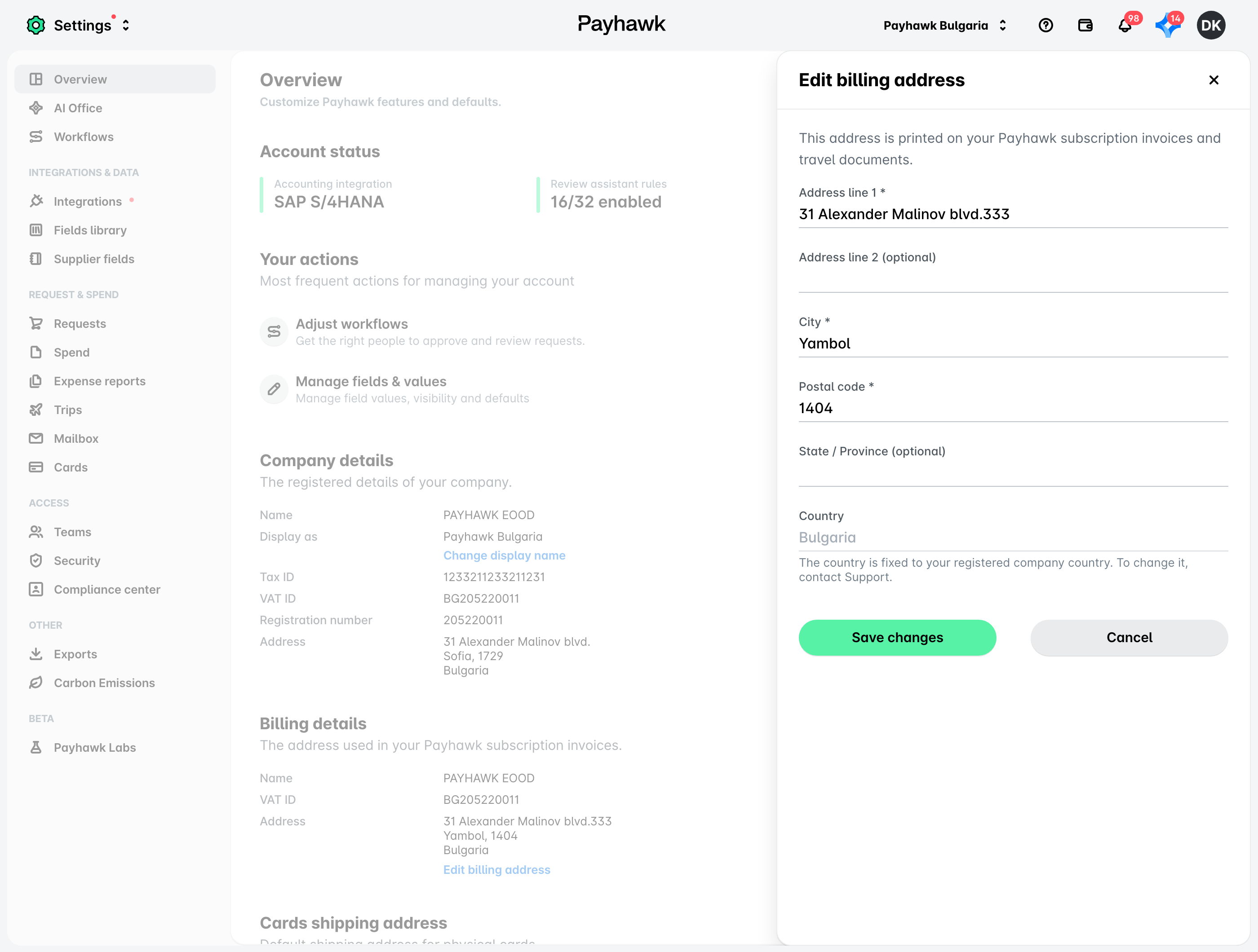
Task: Click Manage fields & values action title
Action: (371, 381)
